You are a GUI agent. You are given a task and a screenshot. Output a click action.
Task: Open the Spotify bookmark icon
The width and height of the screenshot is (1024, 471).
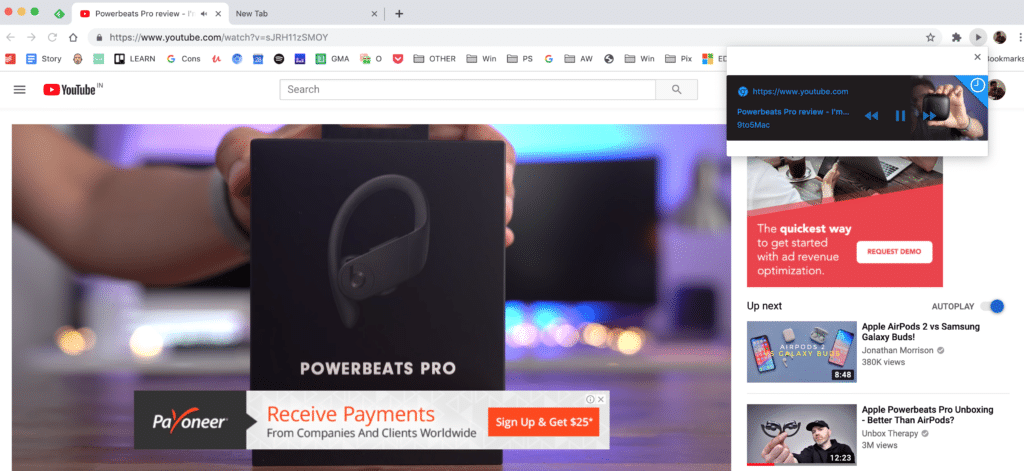click(x=279, y=59)
